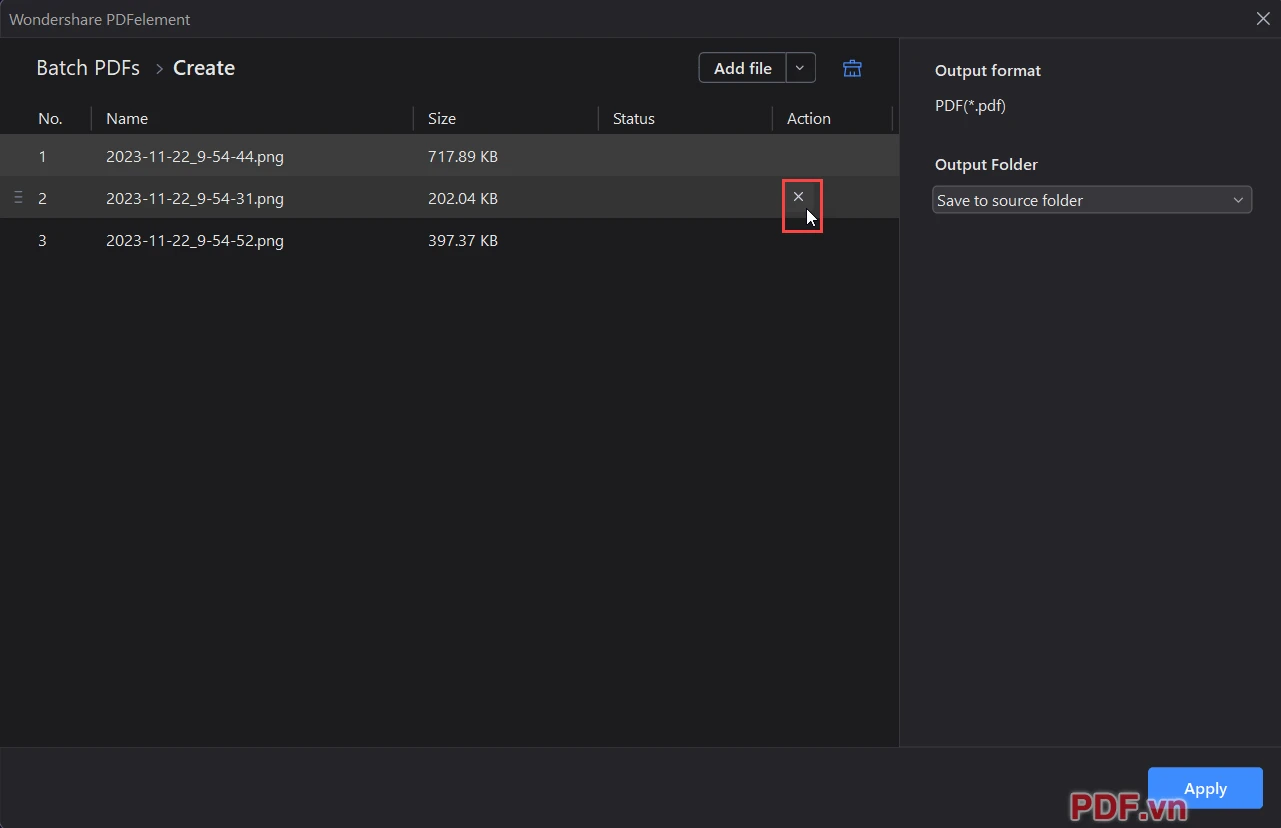Grab the drag handle on row 2
The height and width of the screenshot is (828, 1281).
(18, 198)
